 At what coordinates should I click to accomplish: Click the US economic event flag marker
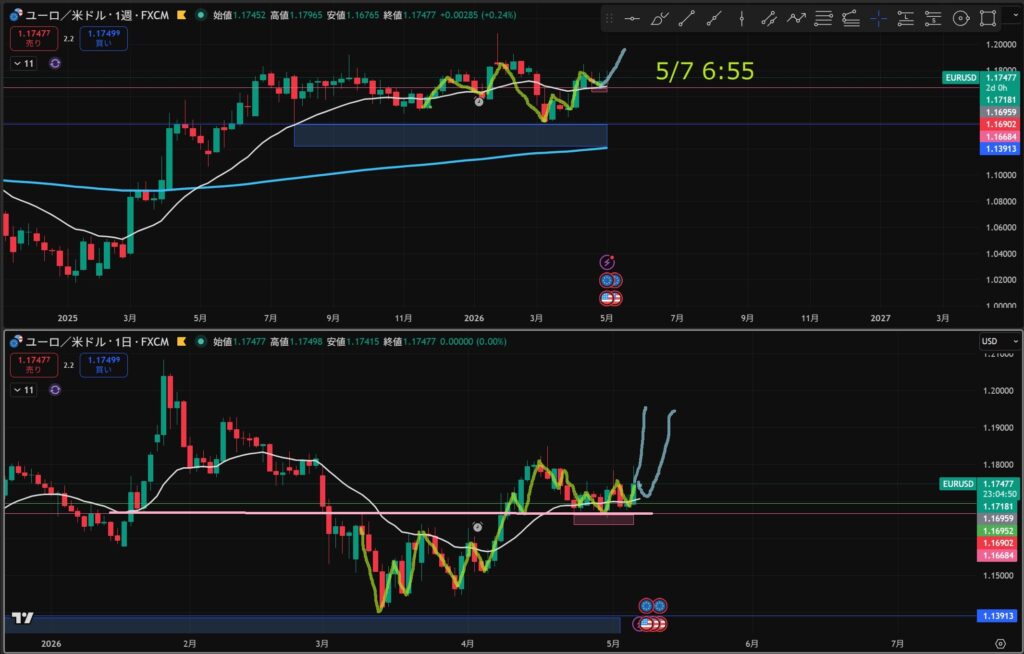click(x=608, y=299)
